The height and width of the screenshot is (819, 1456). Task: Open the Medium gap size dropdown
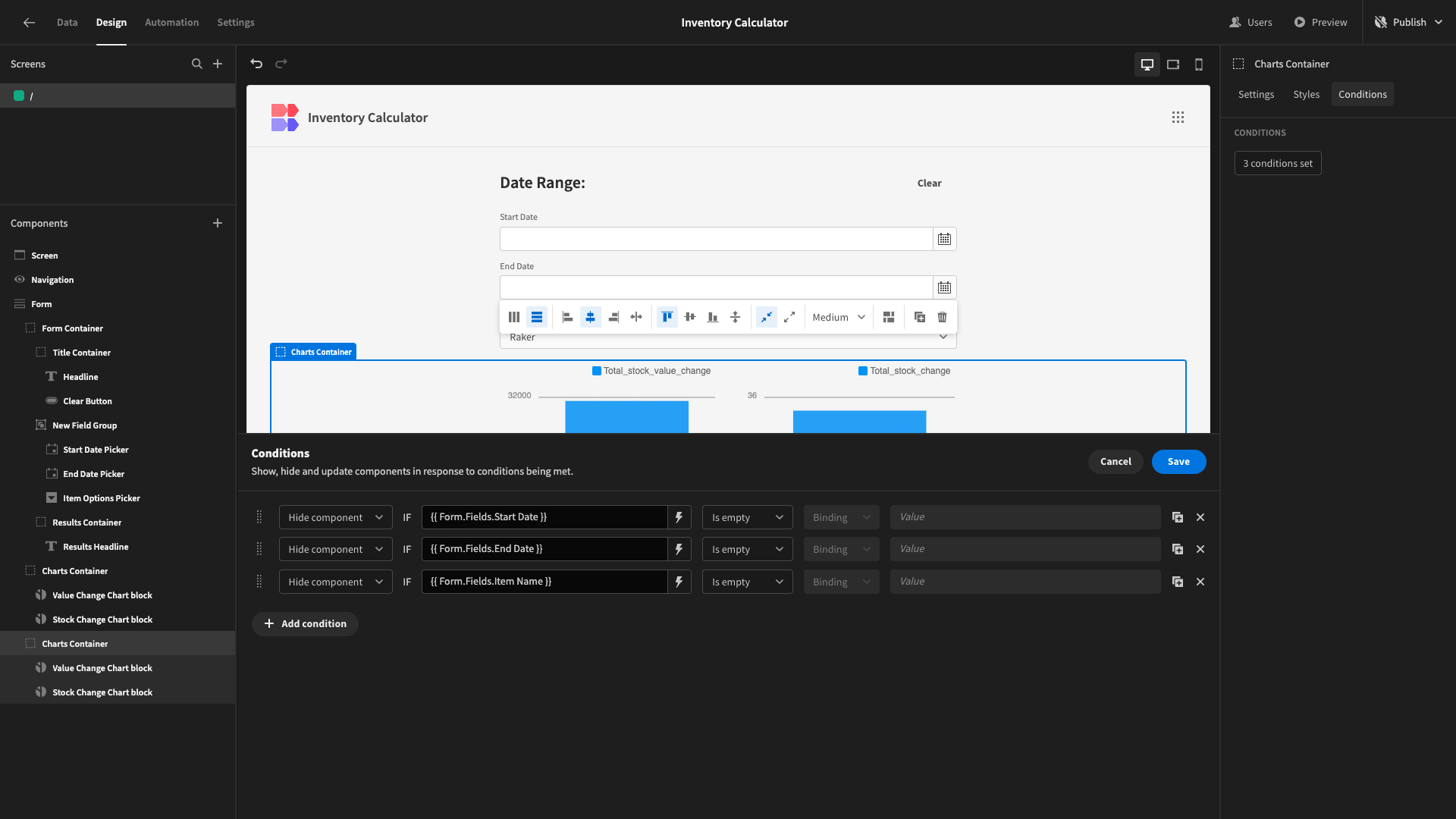[839, 317]
